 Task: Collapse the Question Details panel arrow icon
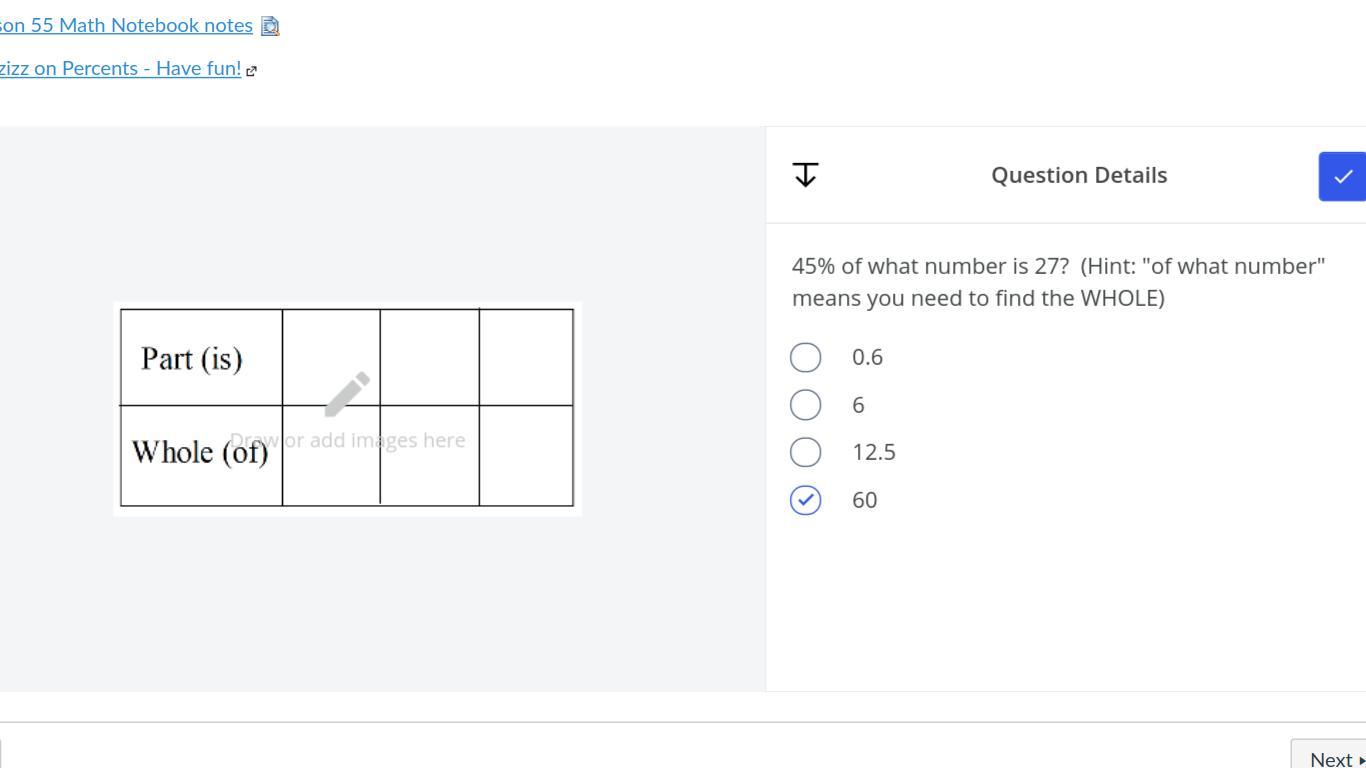click(x=805, y=175)
